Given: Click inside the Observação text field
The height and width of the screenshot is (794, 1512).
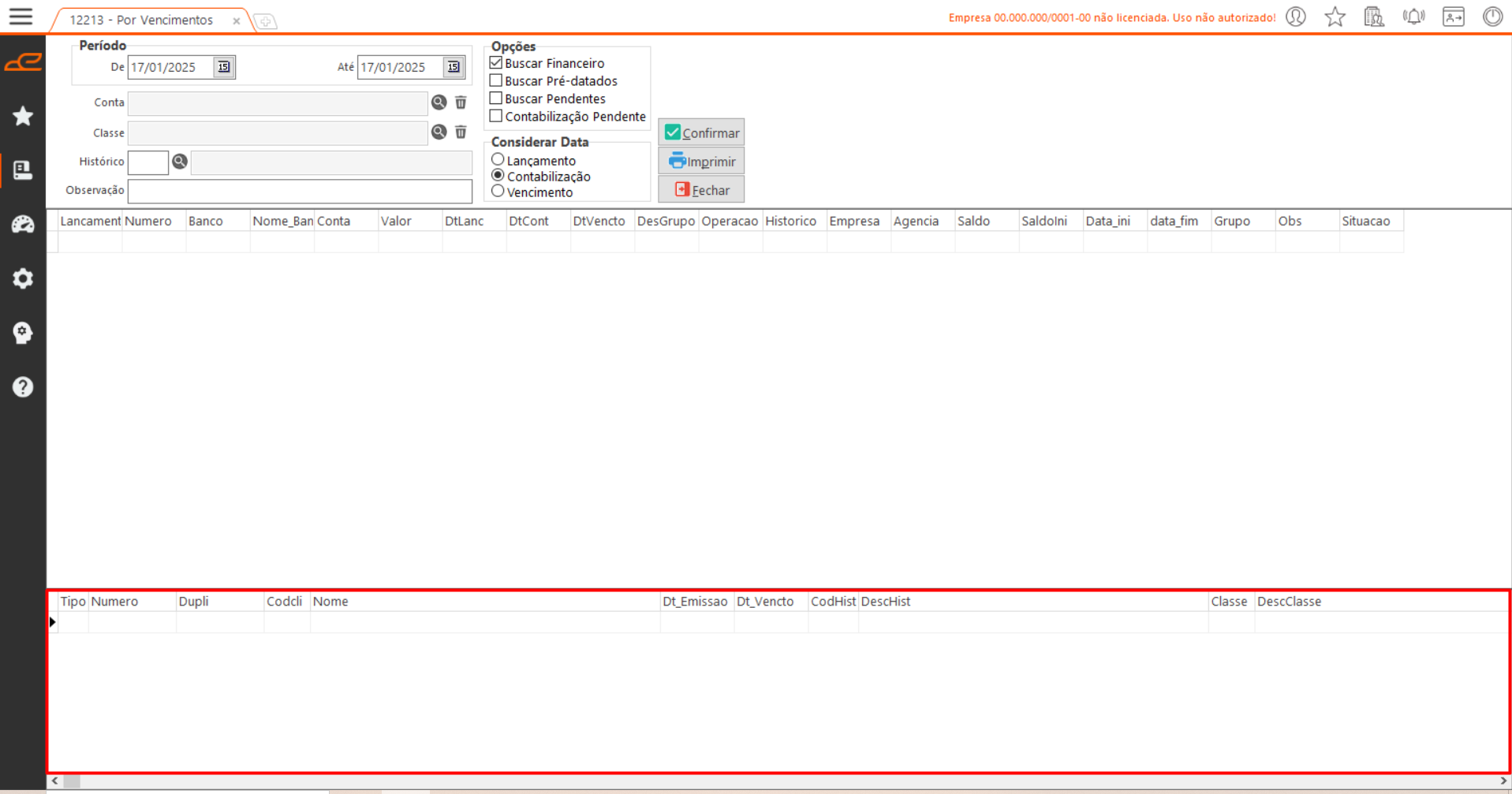Looking at the screenshot, I should click(x=300, y=191).
